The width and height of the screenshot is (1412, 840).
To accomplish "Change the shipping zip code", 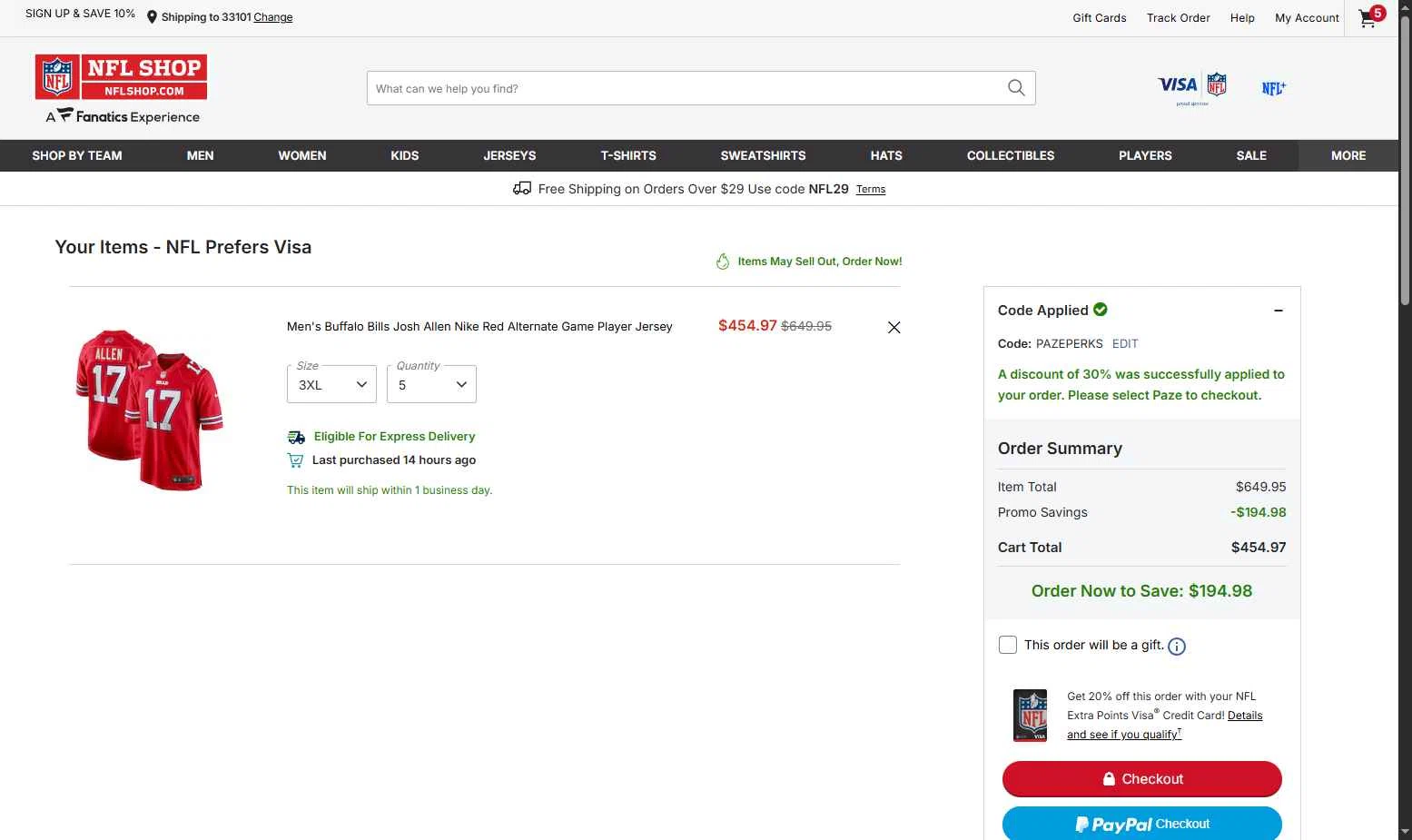I will click(x=273, y=17).
